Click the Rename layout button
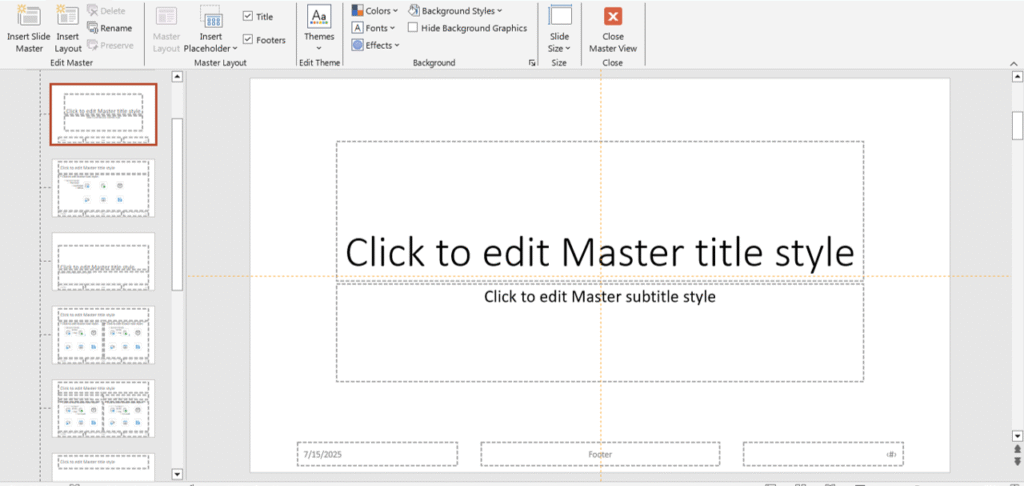Viewport: 1024px width, 486px height. tap(110, 28)
